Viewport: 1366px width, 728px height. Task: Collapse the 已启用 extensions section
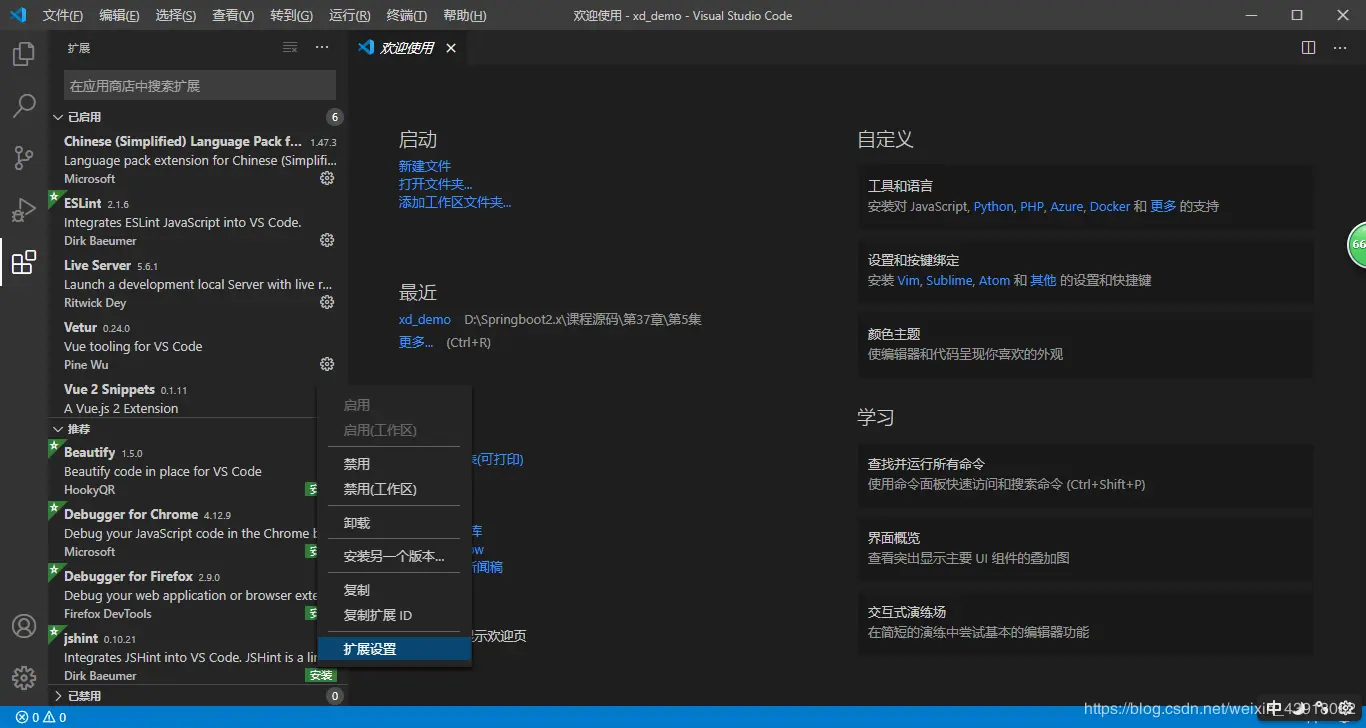click(87, 116)
